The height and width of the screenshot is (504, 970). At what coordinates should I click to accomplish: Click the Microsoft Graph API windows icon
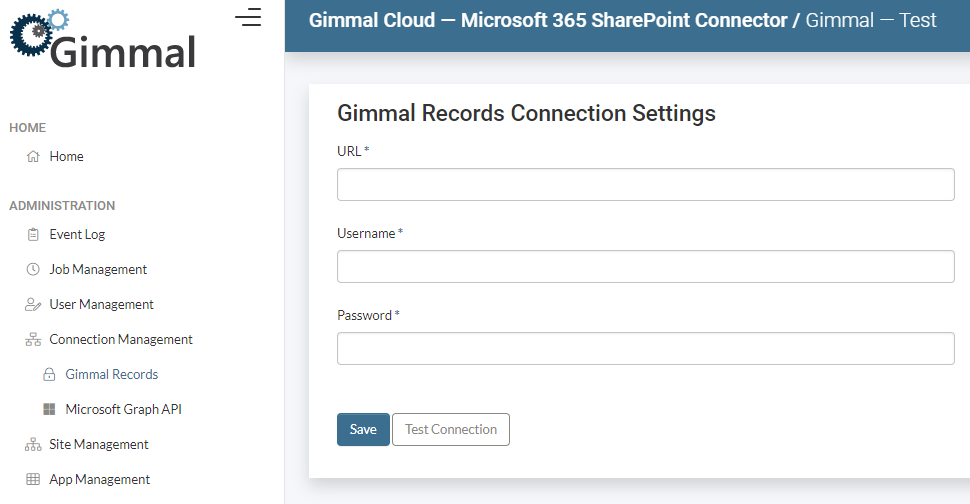point(49,410)
